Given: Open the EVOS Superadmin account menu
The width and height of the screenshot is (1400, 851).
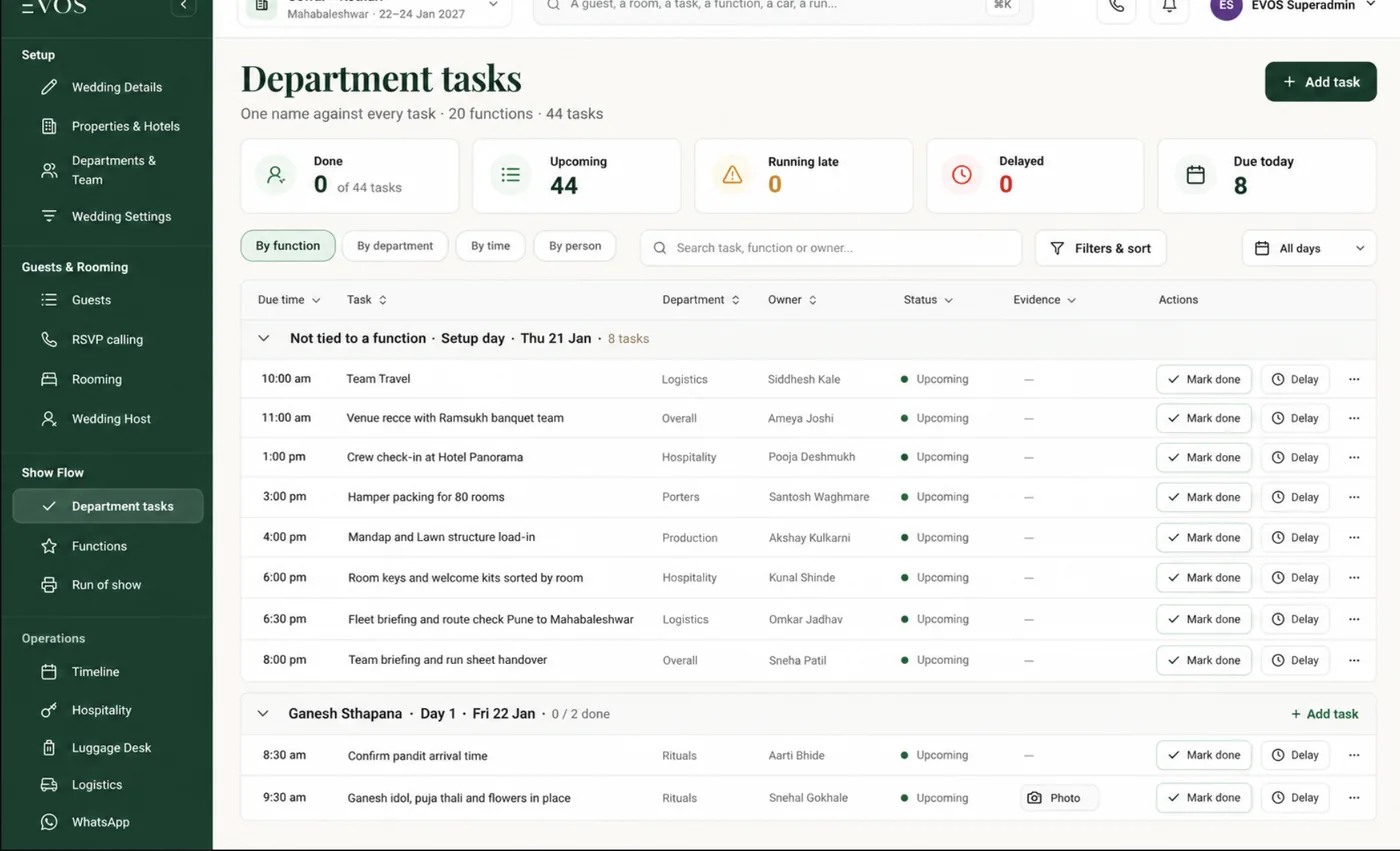Looking at the screenshot, I should click(x=1294, y=6).
